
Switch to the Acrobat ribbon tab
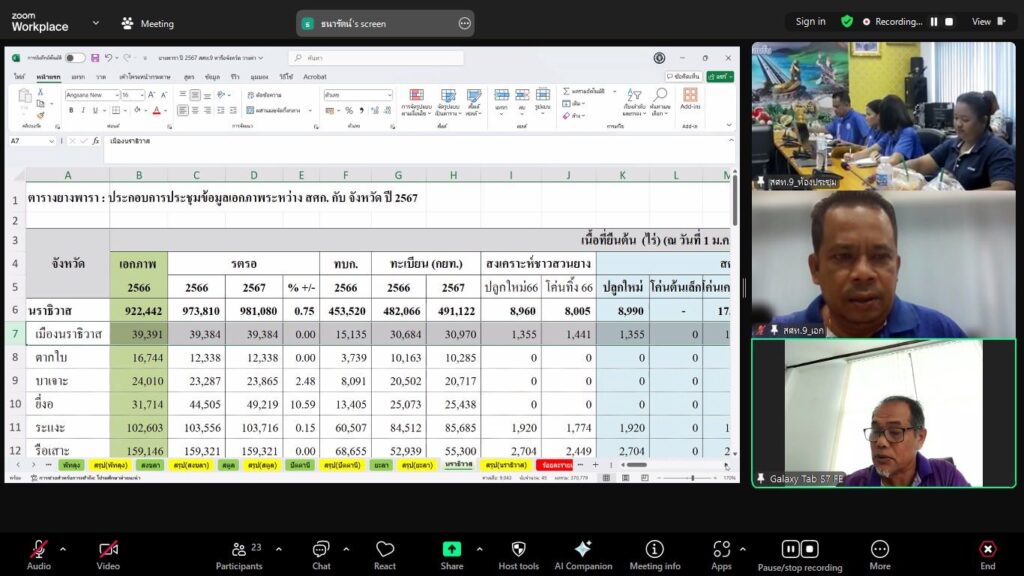[x=315, y=76]
